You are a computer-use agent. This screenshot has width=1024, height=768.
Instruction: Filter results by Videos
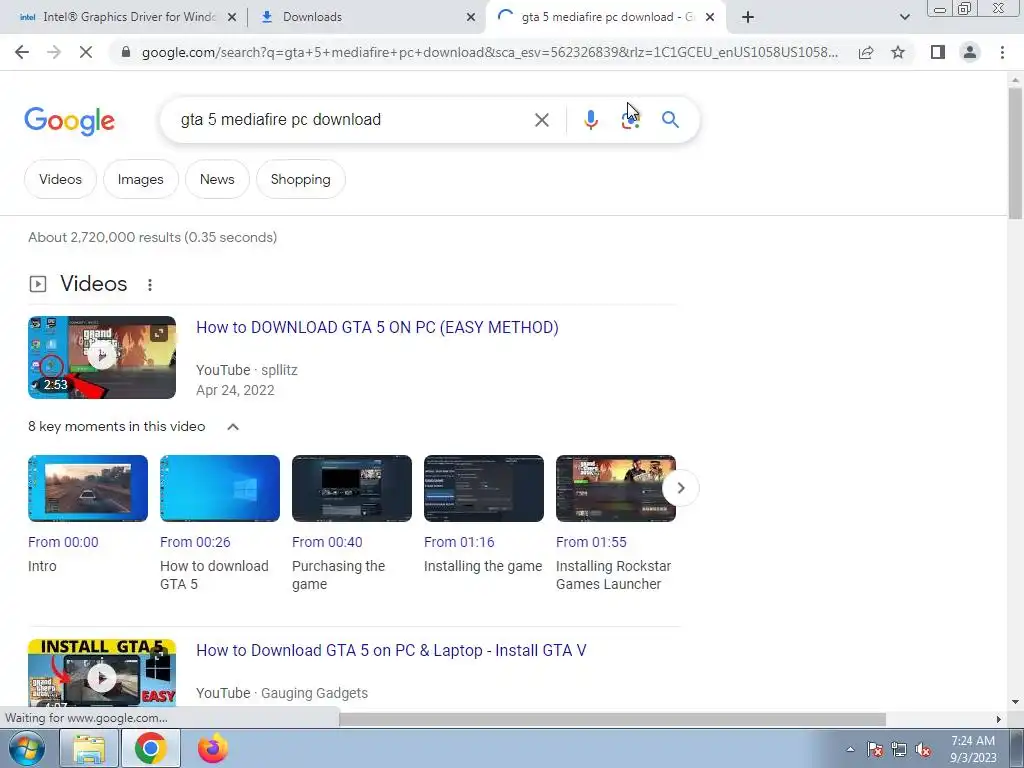tap(60, 179)
